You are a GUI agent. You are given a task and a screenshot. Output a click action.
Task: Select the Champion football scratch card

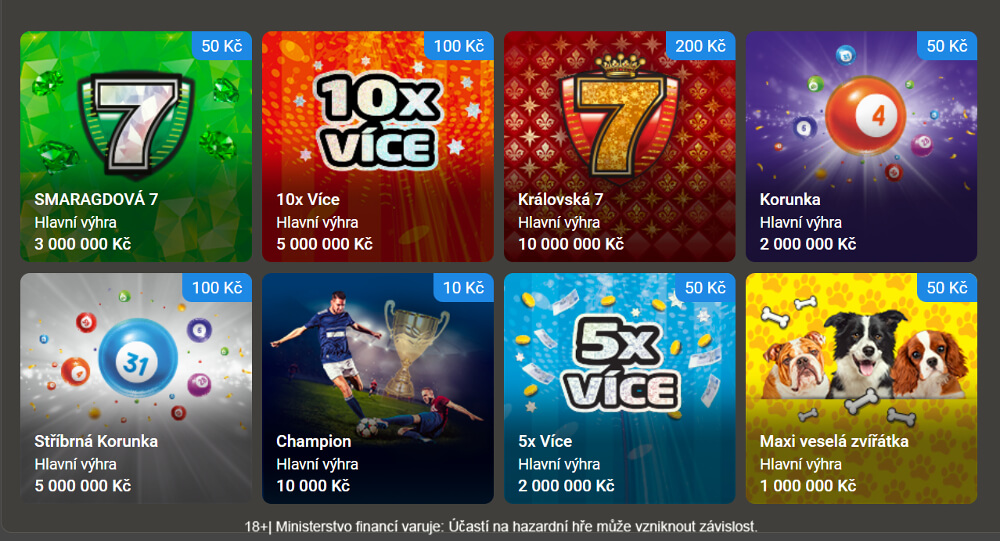(378, 389)
